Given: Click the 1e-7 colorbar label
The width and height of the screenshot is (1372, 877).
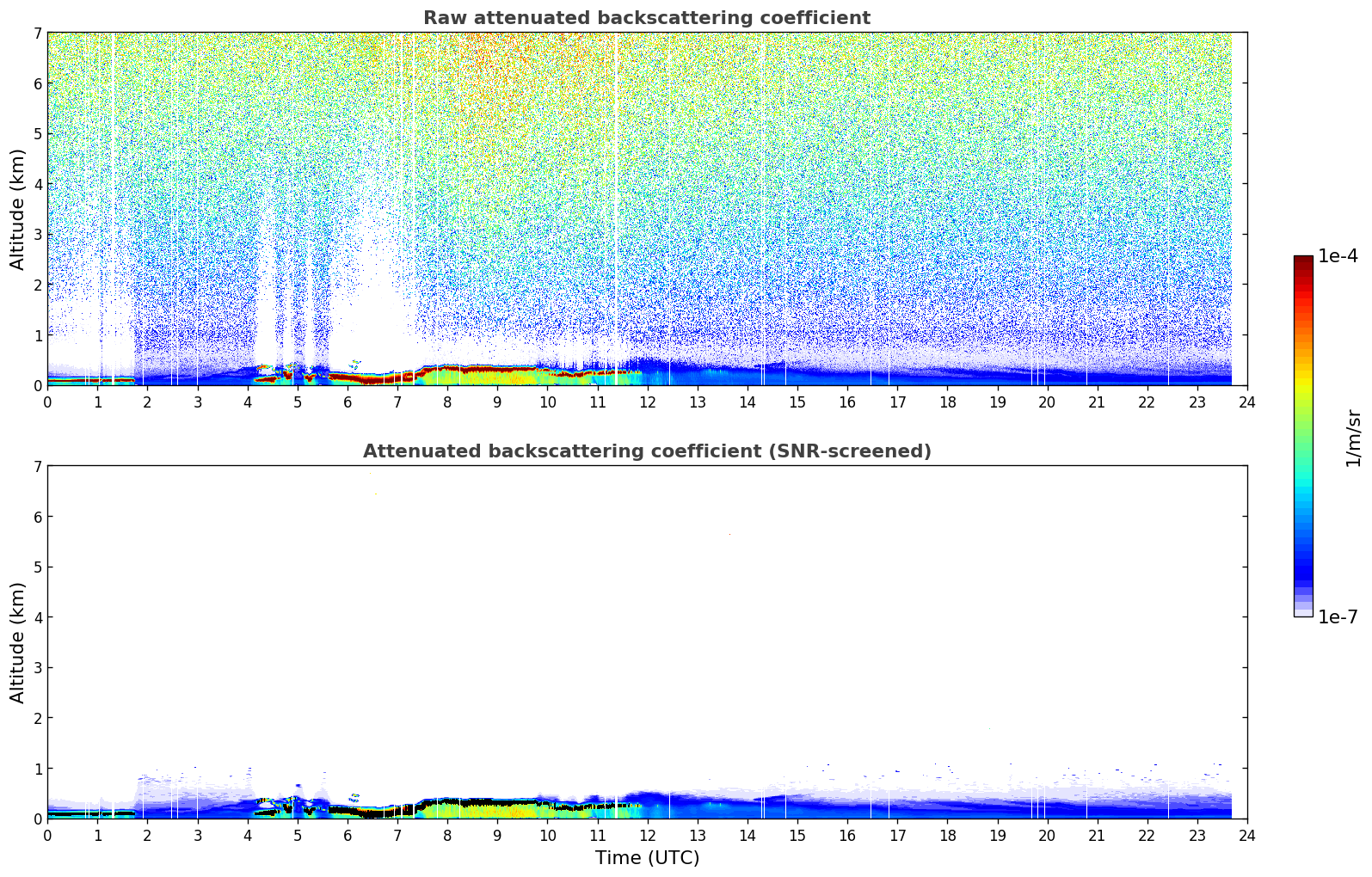Looking at the screenshot, I should pos(1338,616).
